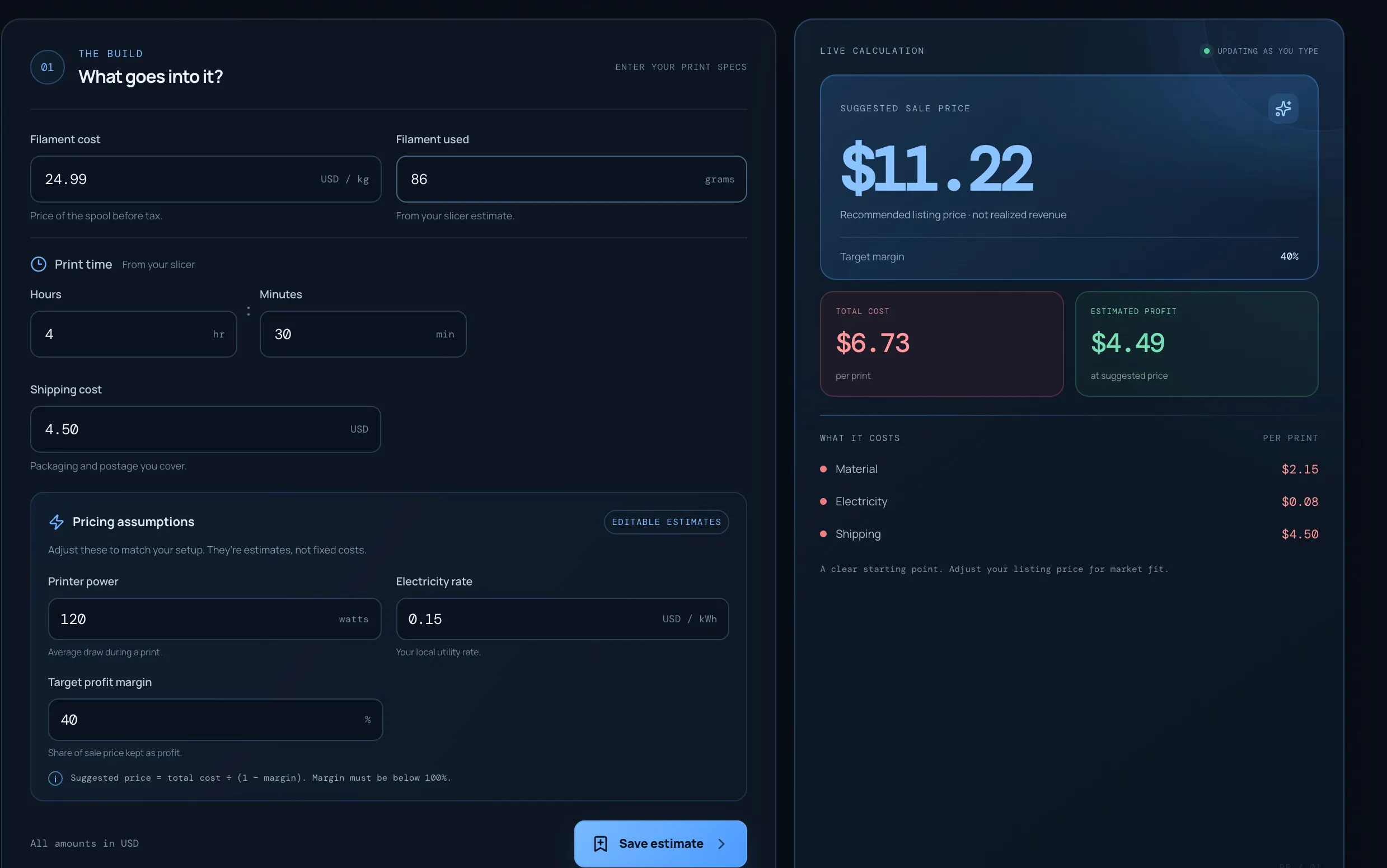Select the Hours input field
This screenshot has width=1387, height=868.
pyautogui.click(x=133, y=334)
